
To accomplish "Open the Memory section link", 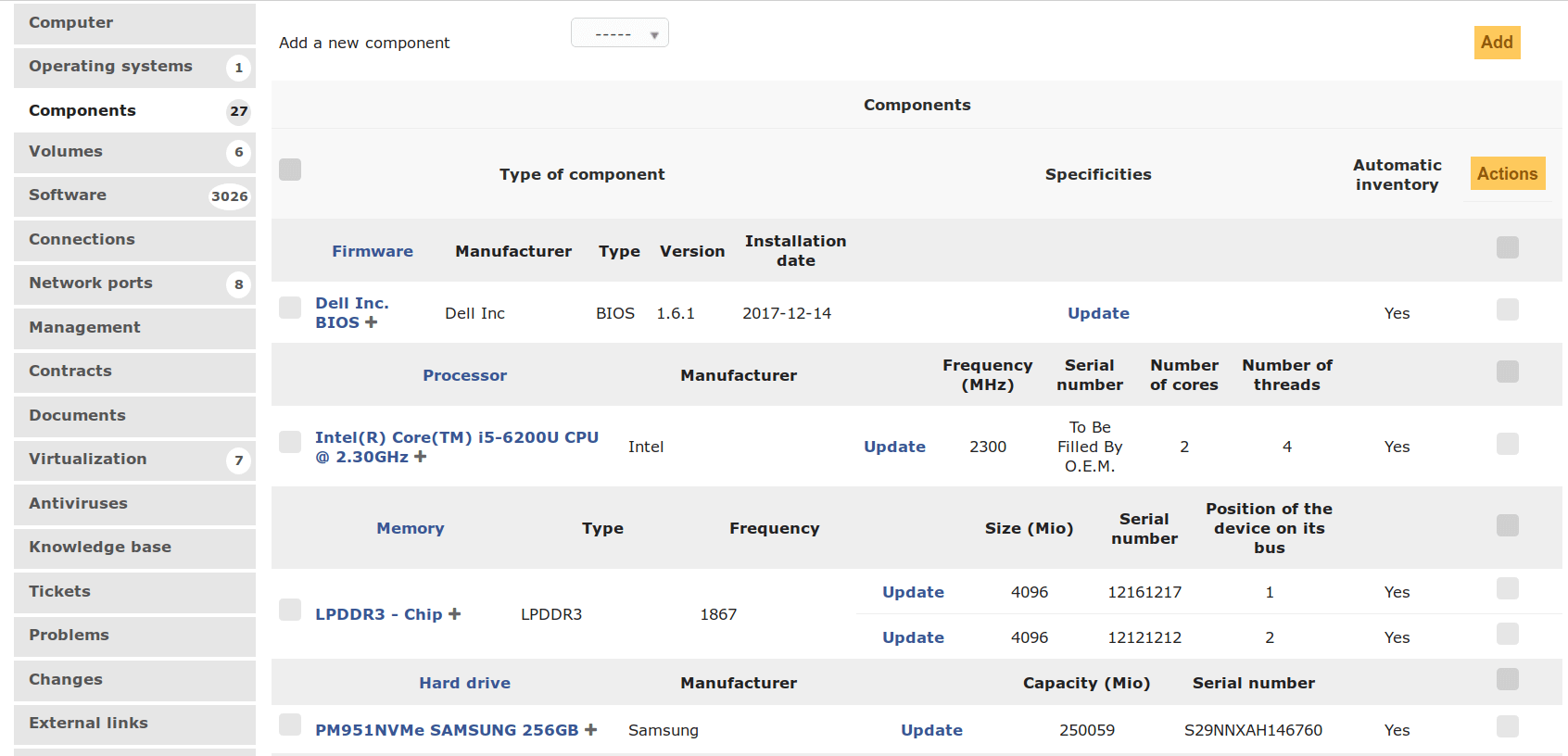I will [411, 528].
